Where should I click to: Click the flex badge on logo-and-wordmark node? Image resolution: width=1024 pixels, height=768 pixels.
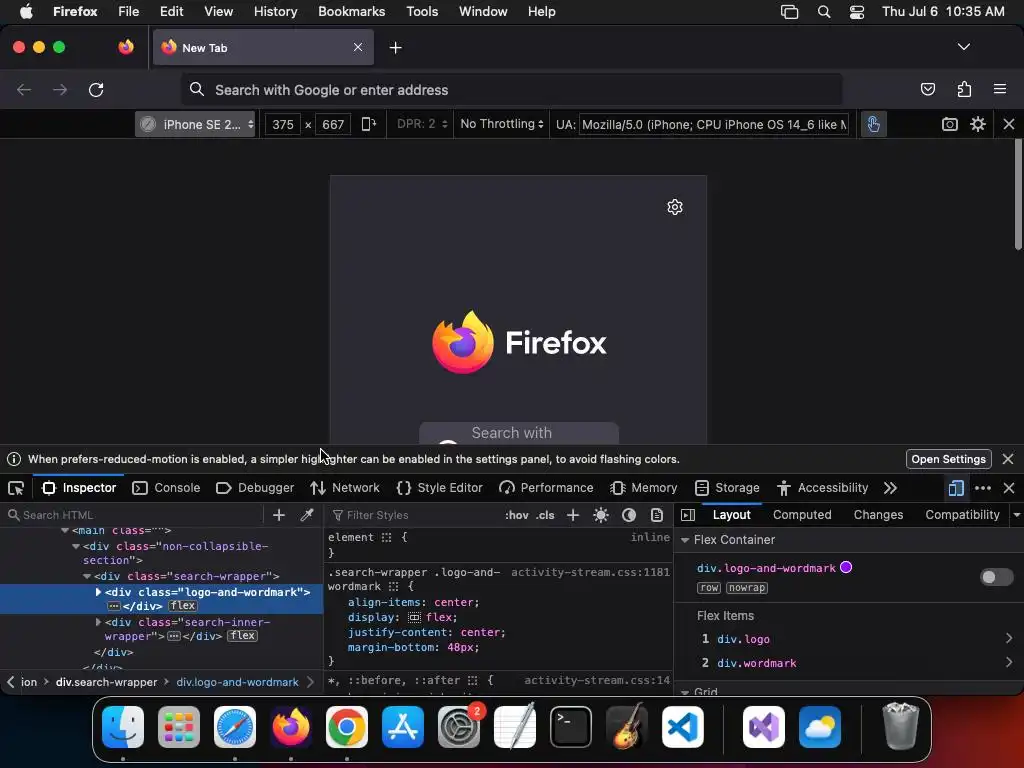(183, 606)
